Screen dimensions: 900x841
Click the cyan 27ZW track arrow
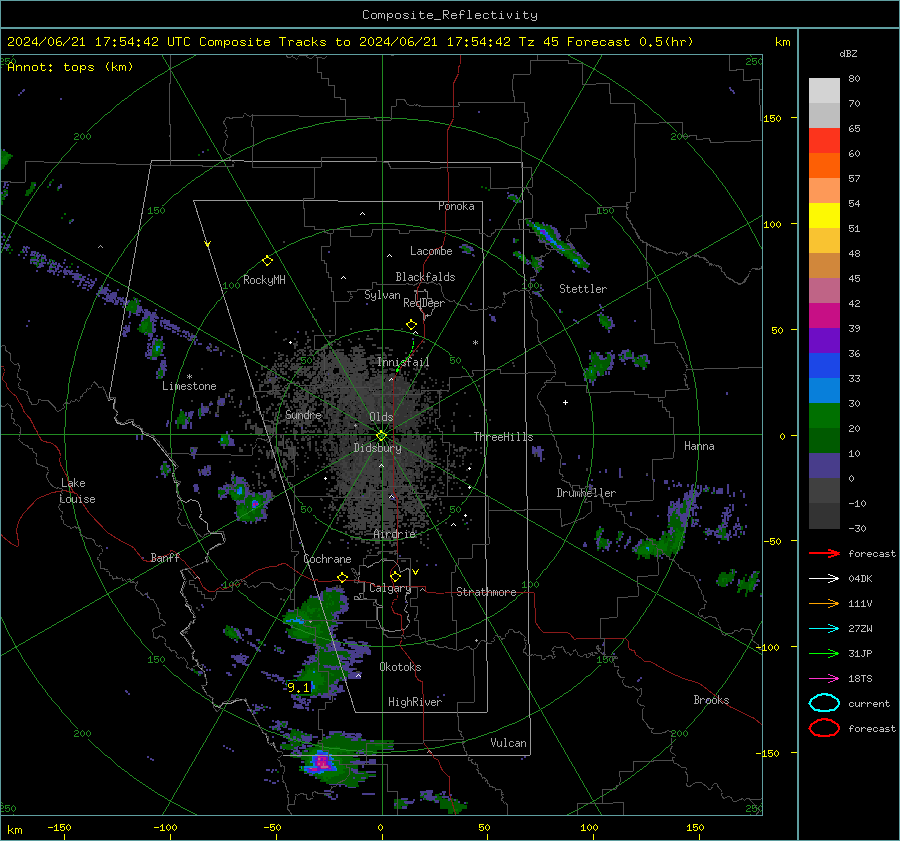tap(824, 629)
